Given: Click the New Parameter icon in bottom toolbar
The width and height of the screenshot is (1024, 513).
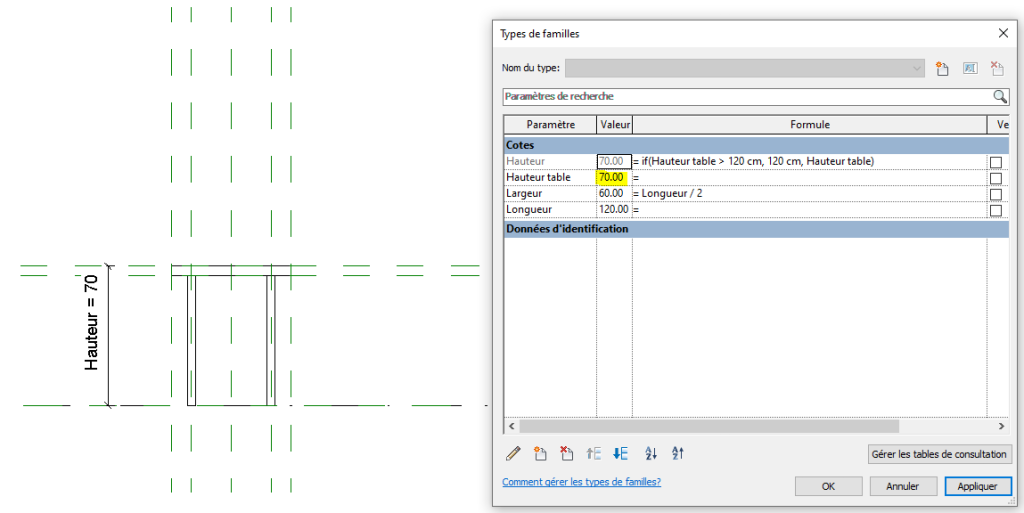Looking at the screenshot, I should point(540,454).
